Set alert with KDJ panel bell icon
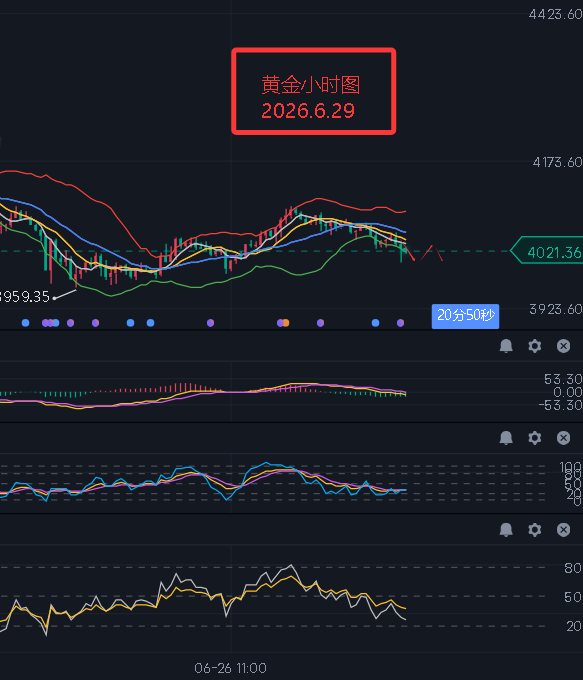583x680 pixels. pyautogui.click(x=506, y=438)
